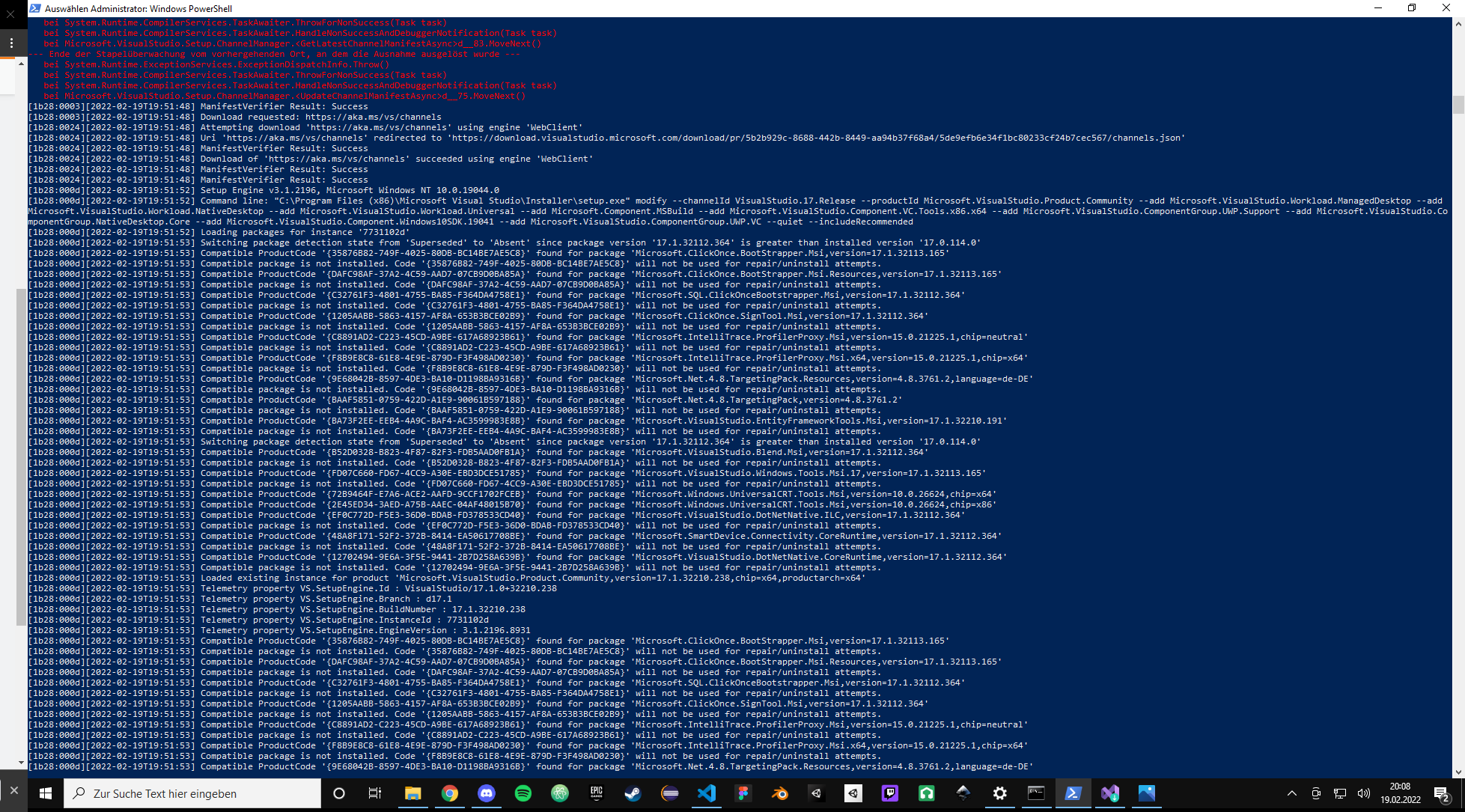
Task: Open the Inkscape taskbar icon
Action: coord(963,793)
